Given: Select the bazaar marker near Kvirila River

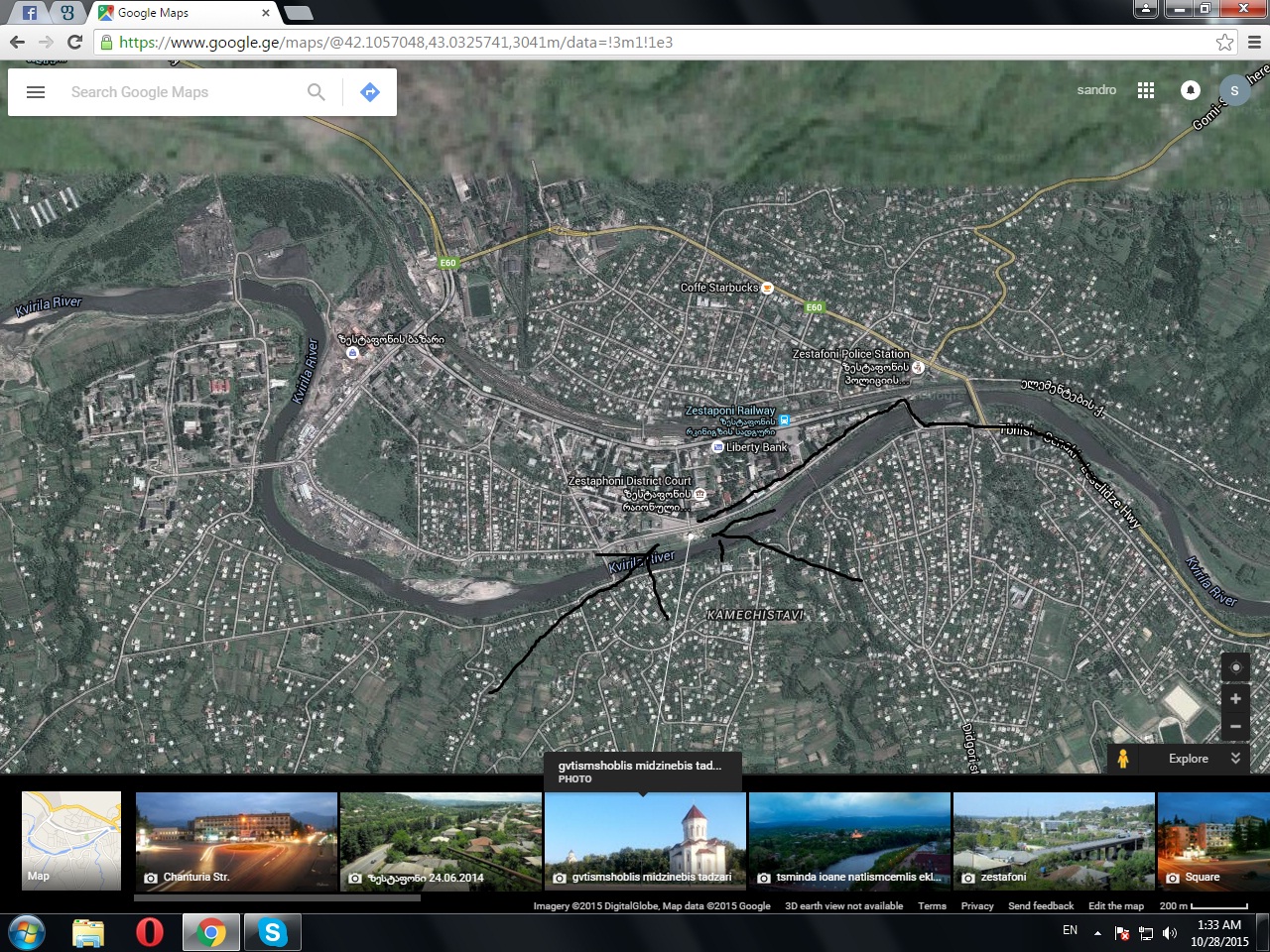Looking at the screenshot, I should point(352,352).
